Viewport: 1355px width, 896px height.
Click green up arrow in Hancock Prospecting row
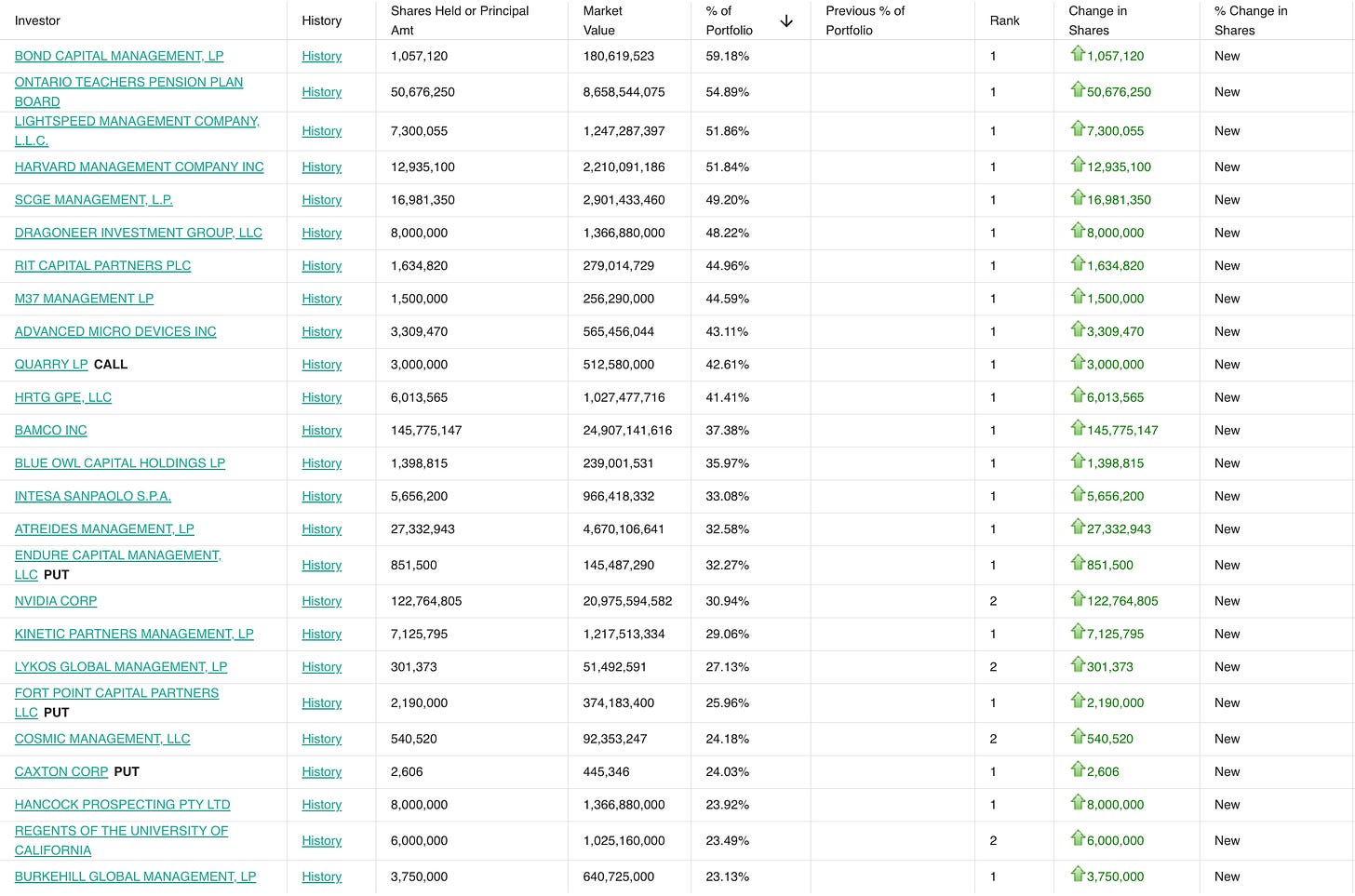[1078, 803]
